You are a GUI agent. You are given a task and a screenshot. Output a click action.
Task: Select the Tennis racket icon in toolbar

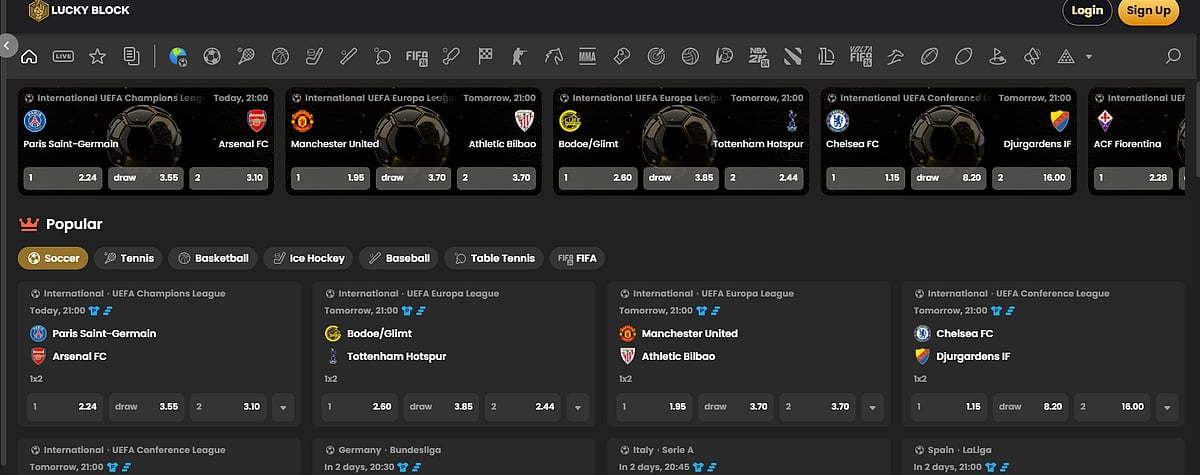pyautogui.click(x=246, y=57)
